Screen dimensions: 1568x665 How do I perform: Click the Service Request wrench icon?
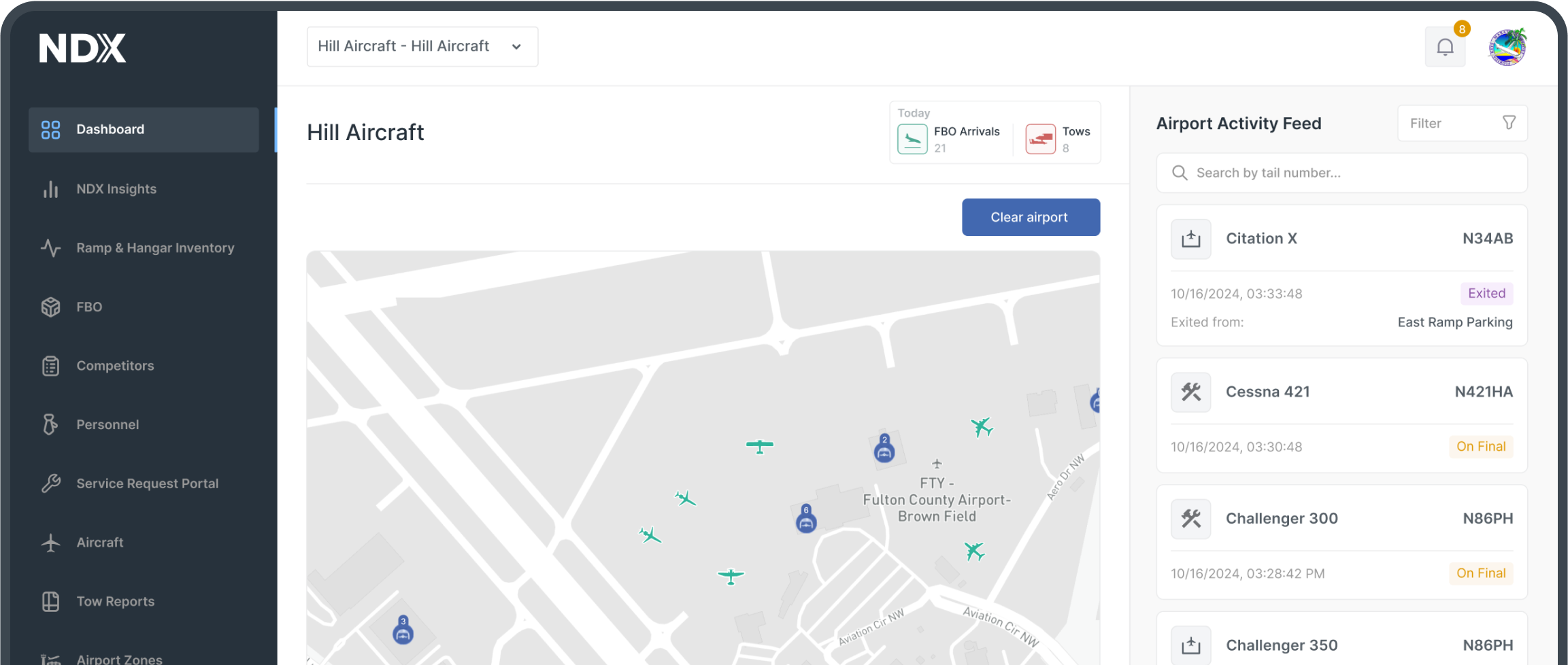[50, 483]
